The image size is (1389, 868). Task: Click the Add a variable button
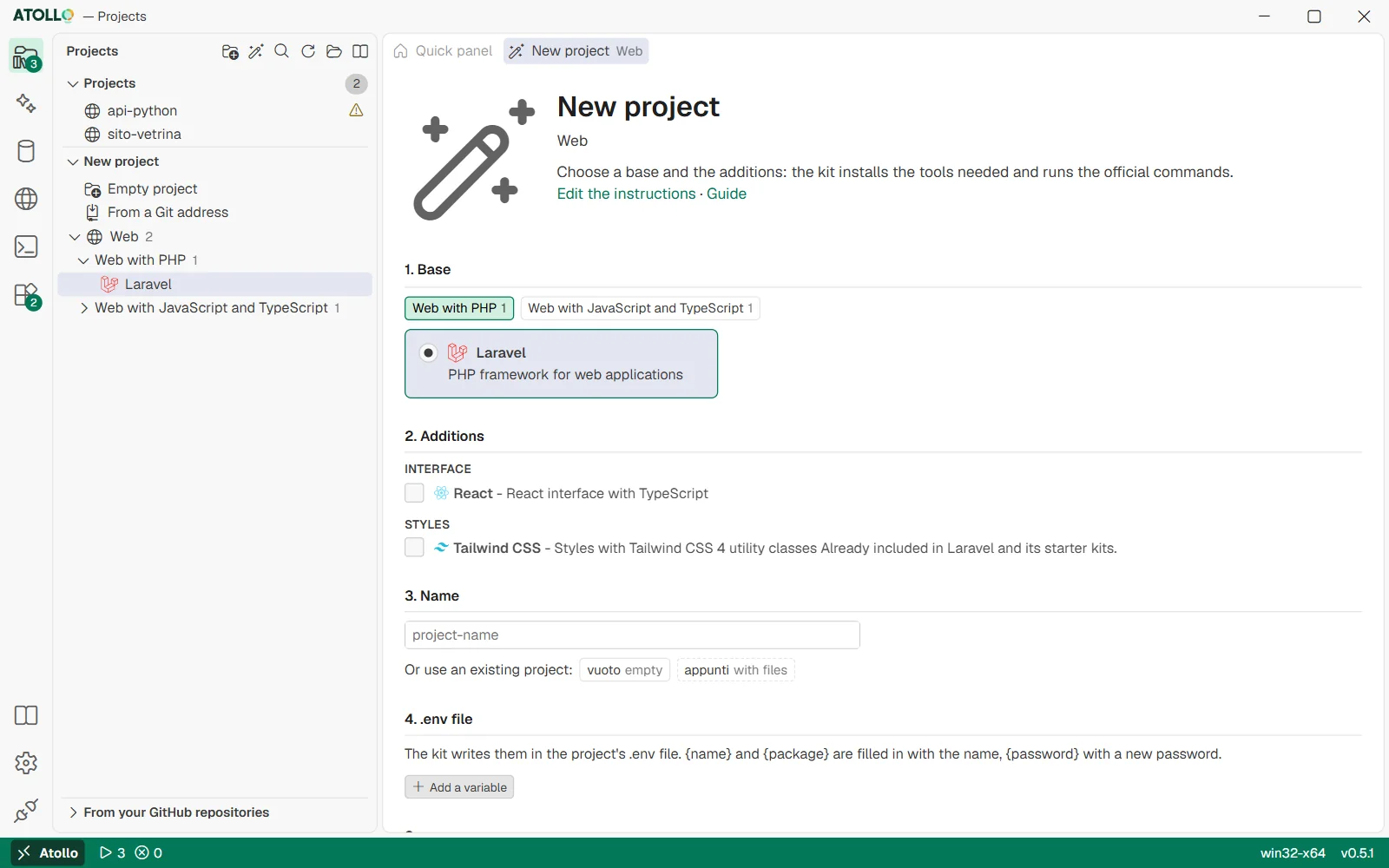(x=459, y=787)
